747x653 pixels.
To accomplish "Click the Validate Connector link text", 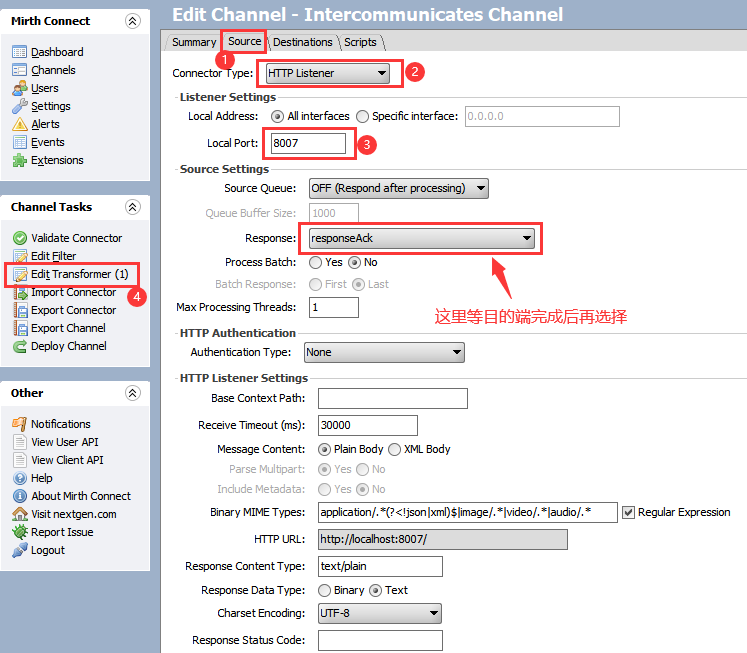I will tap(76, 238).
